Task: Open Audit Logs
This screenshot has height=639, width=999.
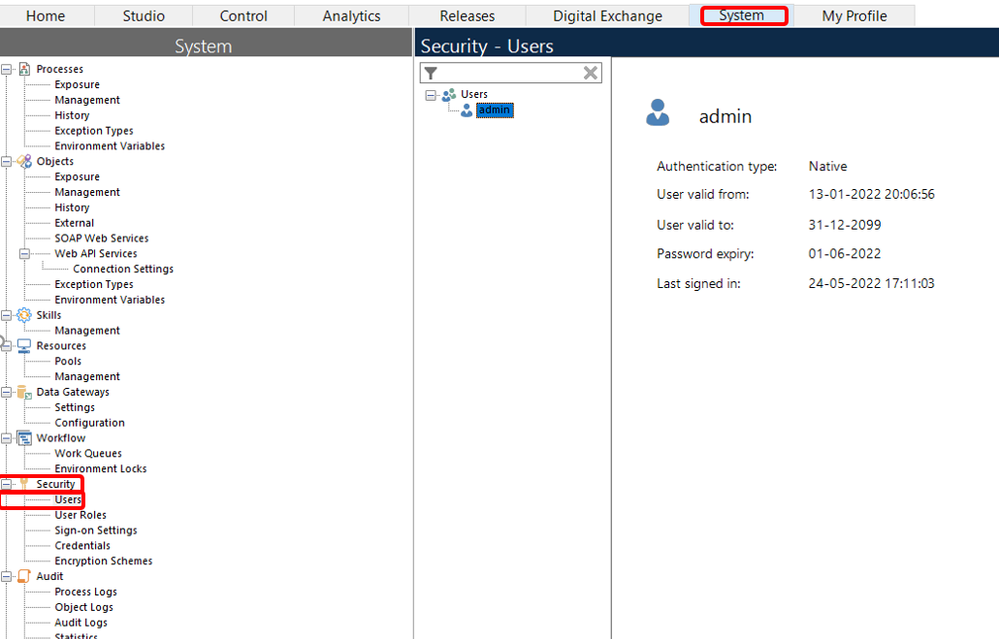Action: tap(81, 622)
